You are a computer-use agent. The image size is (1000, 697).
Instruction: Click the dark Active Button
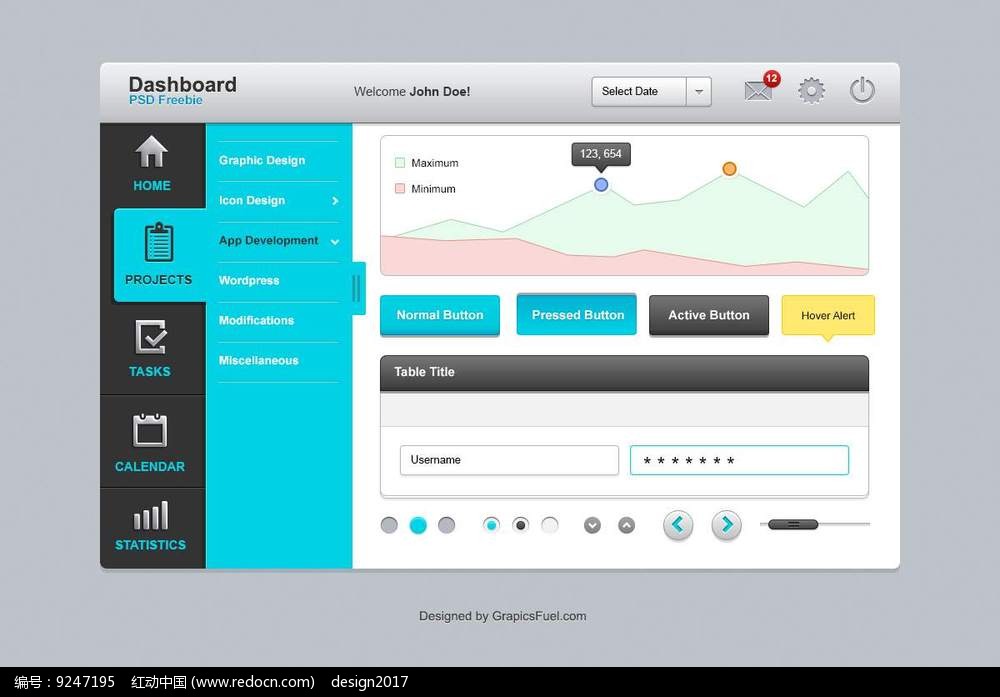[708, 315]
